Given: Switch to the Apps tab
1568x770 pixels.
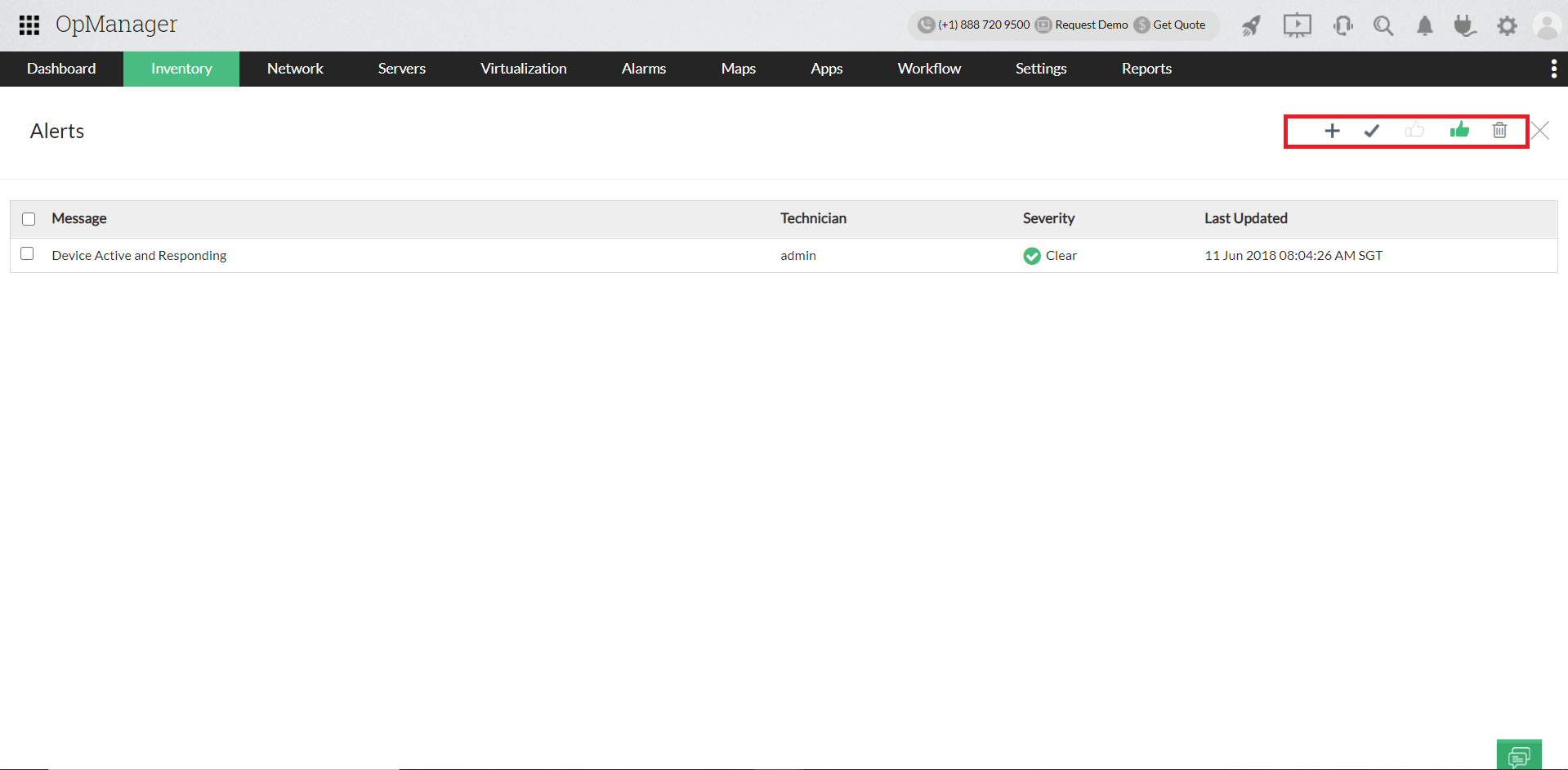Looking at the screenshot, I should click(827, 69).
